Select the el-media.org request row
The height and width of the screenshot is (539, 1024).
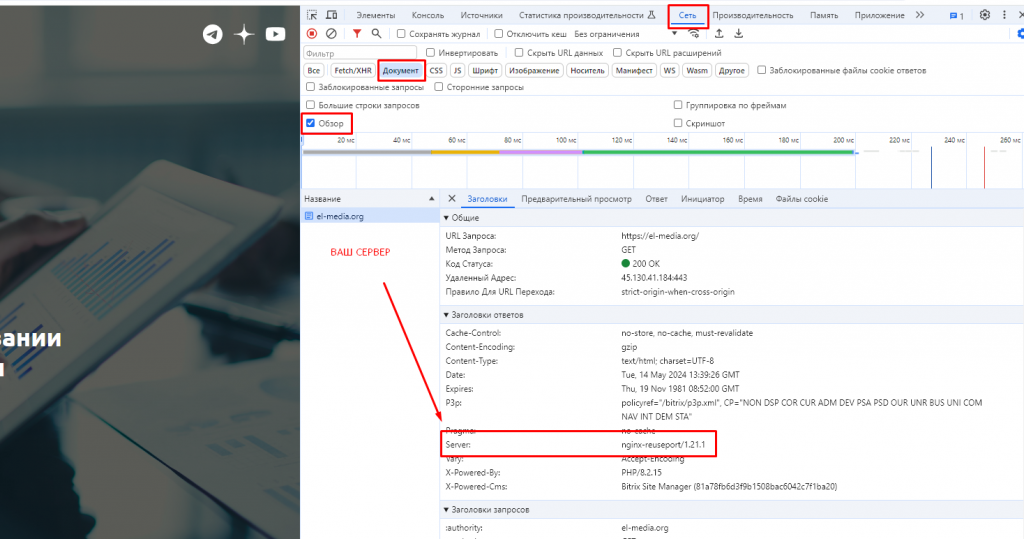[x=370, y=216]
